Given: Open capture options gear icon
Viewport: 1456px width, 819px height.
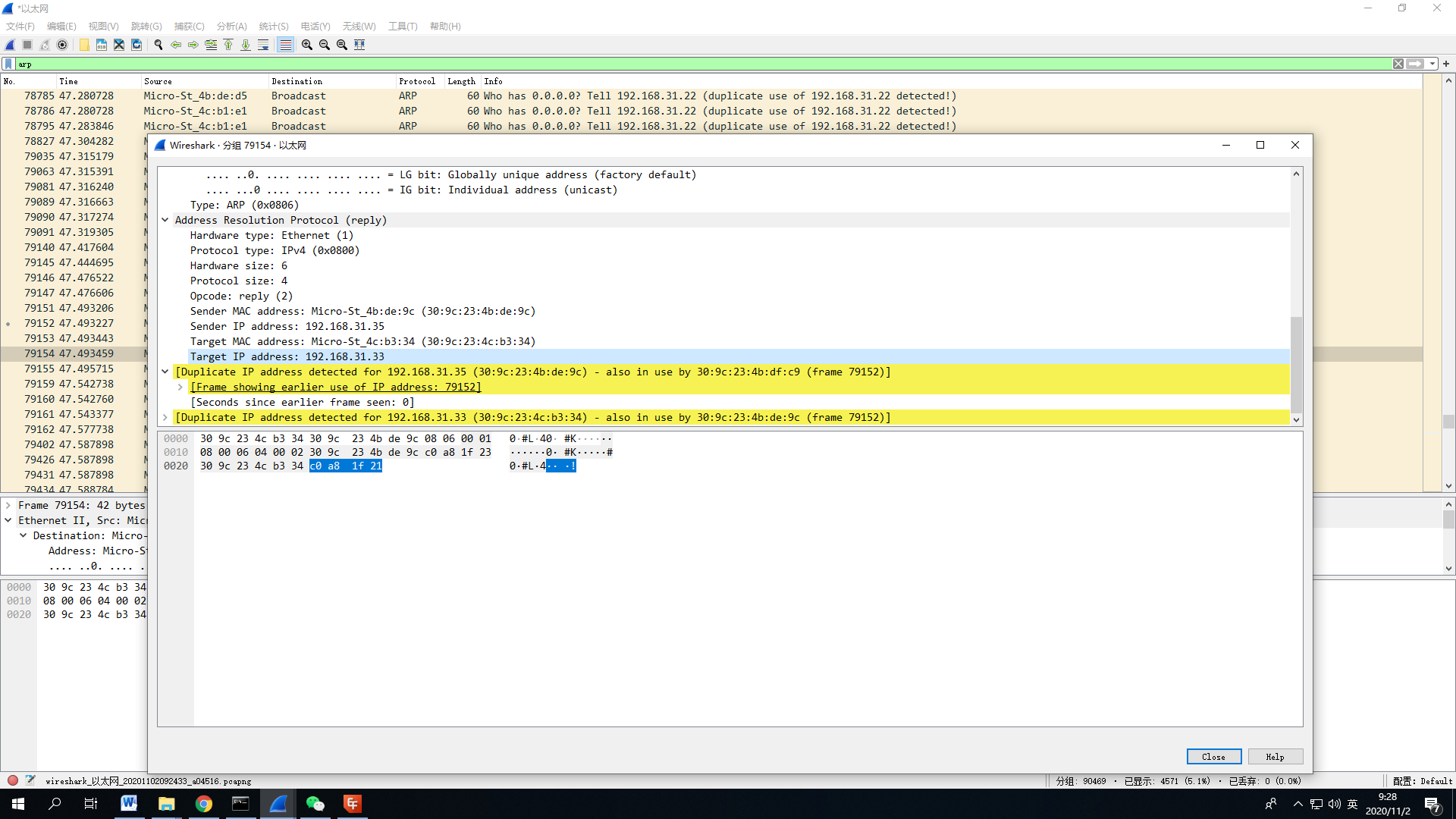Looking at the screenshot, I should coord(62,45).
